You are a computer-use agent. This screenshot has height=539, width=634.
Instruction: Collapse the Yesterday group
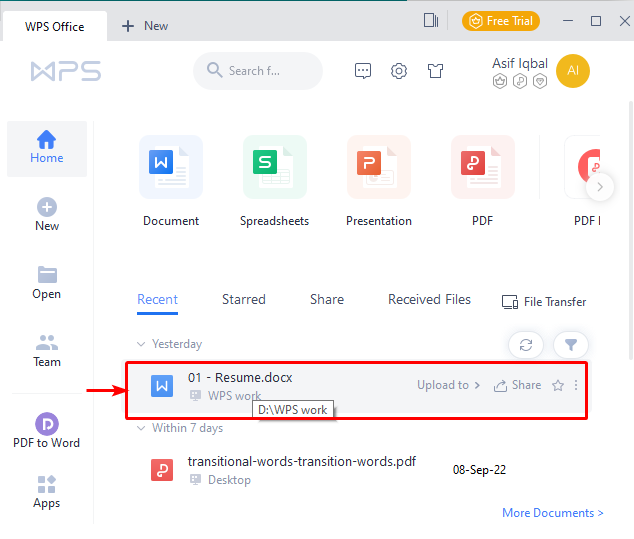tap(141, 344)
